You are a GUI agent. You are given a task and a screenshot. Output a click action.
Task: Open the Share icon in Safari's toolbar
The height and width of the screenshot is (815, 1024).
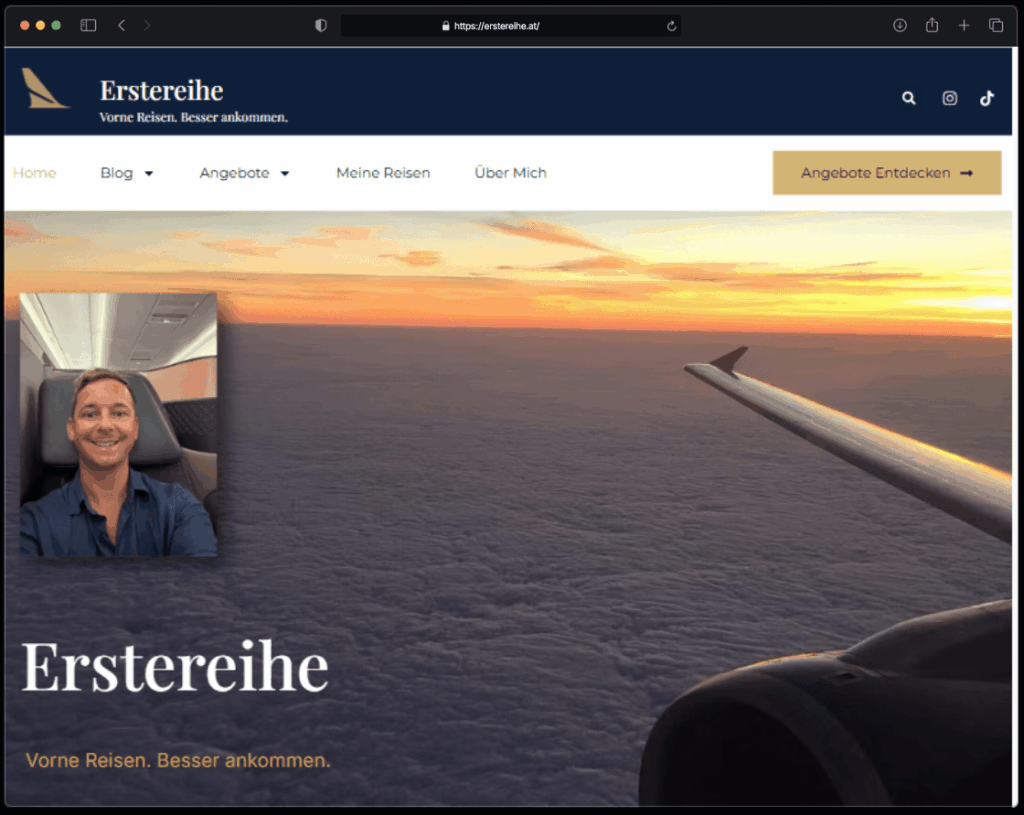tap(931, 25)
